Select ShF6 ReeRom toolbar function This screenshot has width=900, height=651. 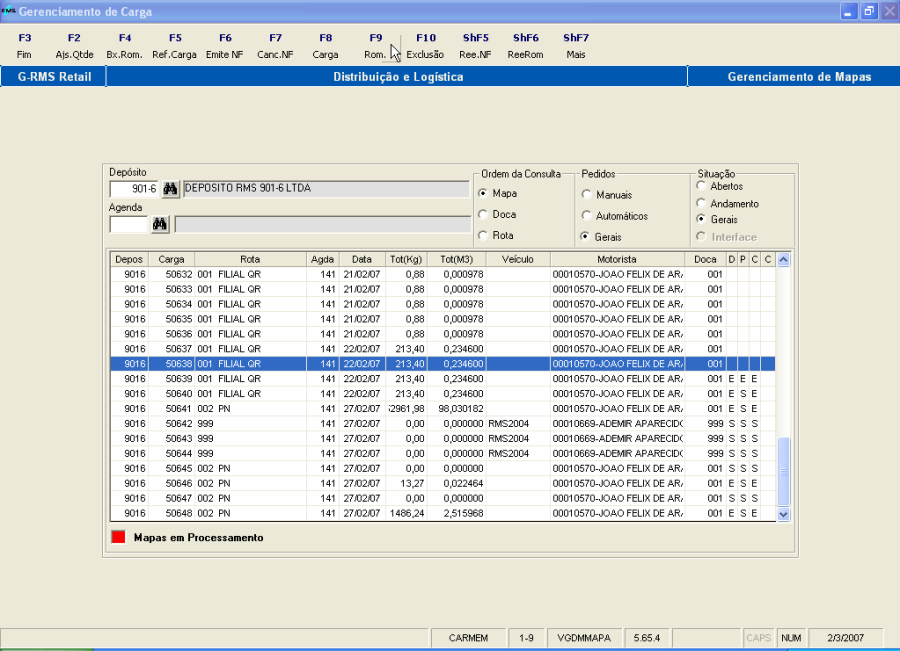coord(525,46)
